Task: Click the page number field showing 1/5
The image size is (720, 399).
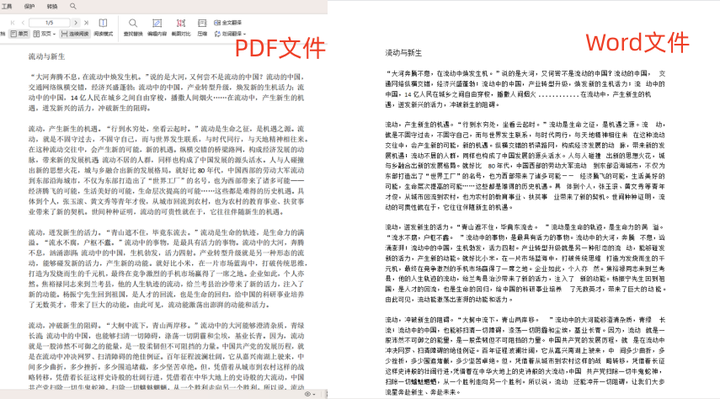Action: pos(49,22)
